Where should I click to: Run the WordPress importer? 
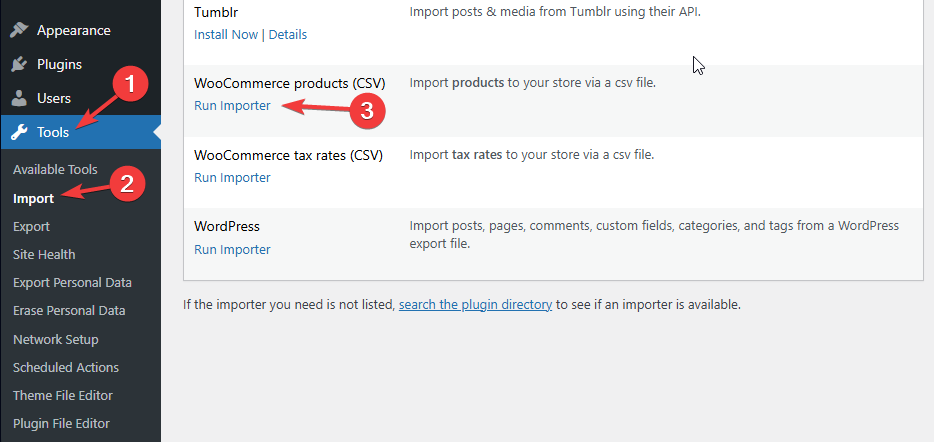tap(232, 249)
